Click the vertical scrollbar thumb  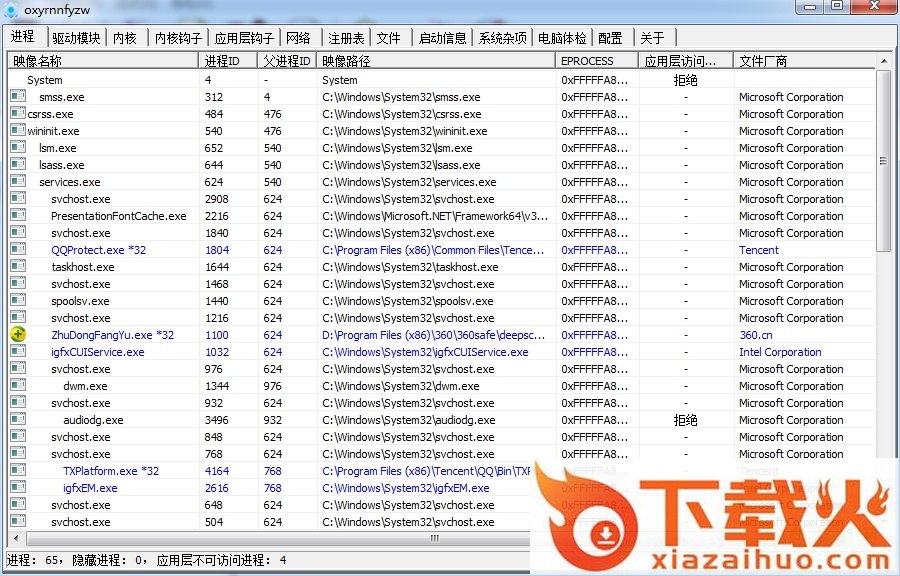point(883,161)
